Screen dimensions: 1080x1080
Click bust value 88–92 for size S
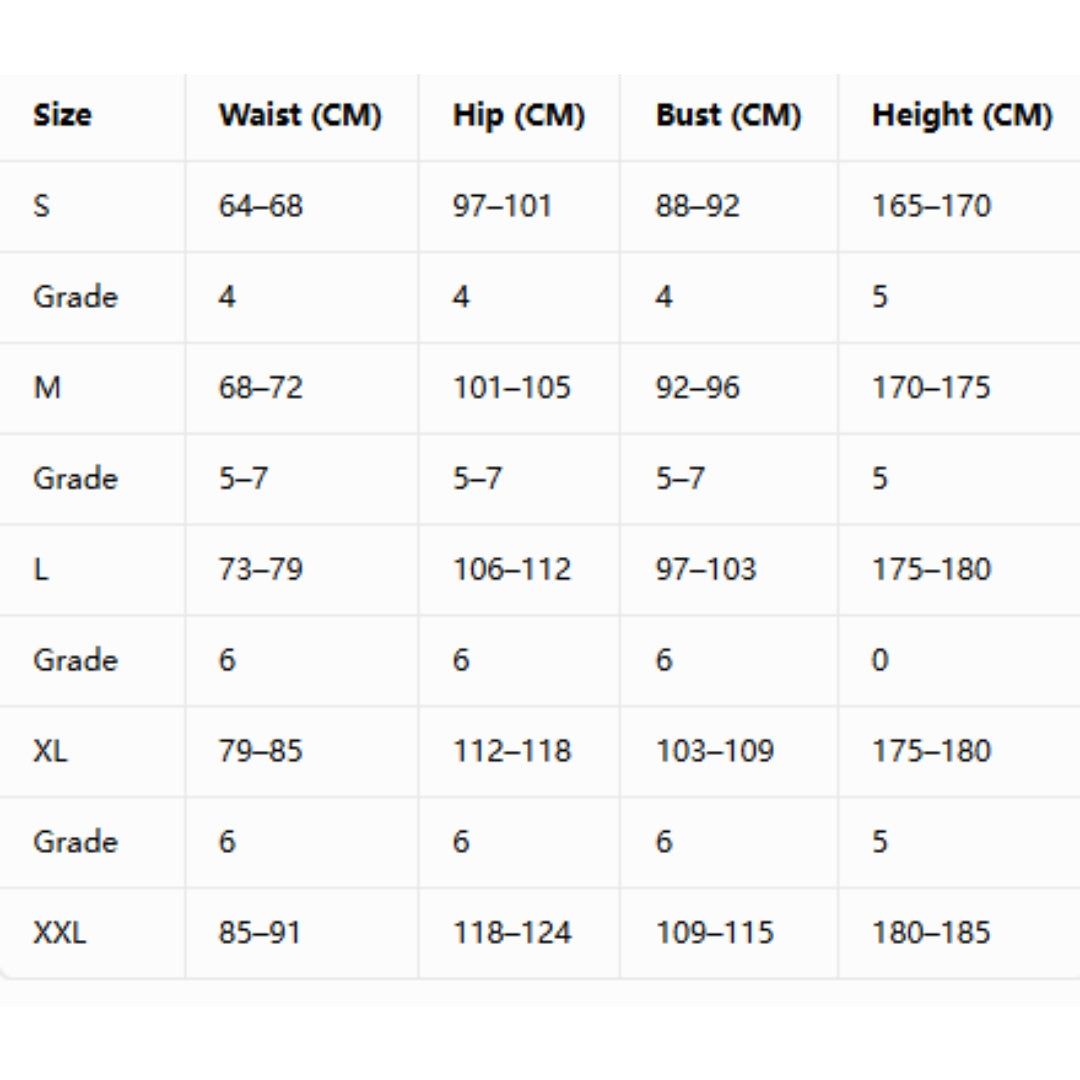(698, 206)
